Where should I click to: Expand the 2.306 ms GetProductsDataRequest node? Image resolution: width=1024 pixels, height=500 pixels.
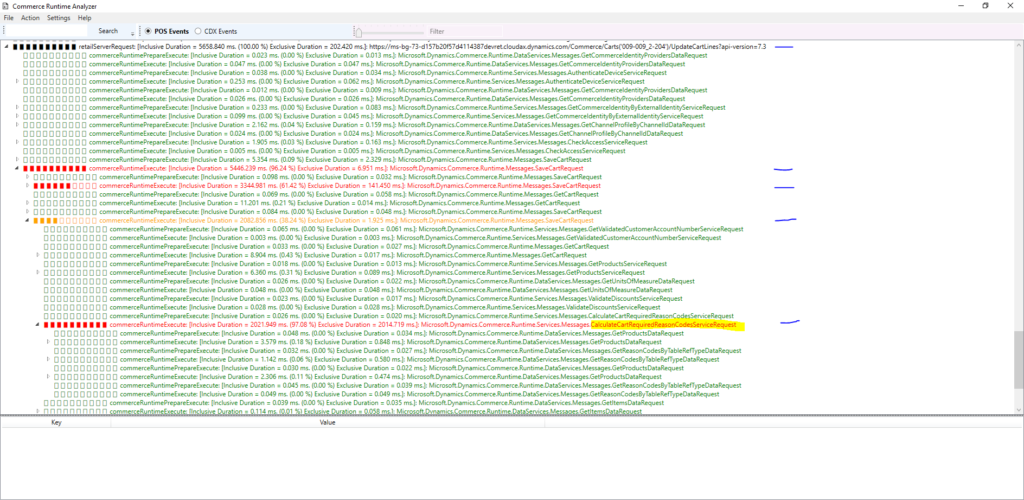[49, 377]
